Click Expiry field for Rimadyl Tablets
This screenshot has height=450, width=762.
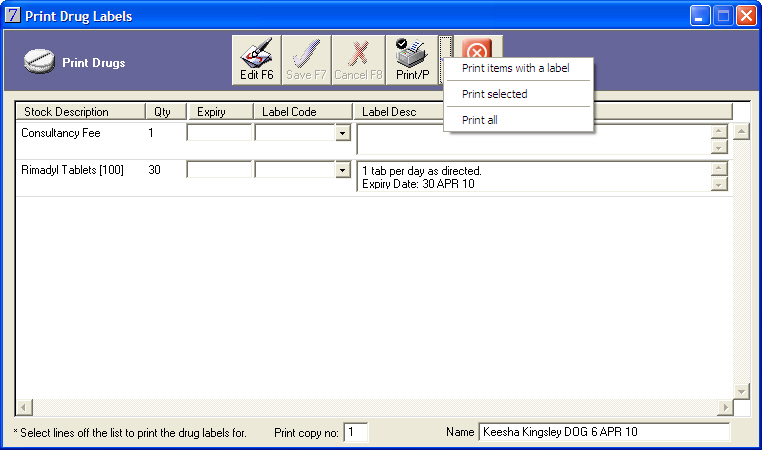219,170
